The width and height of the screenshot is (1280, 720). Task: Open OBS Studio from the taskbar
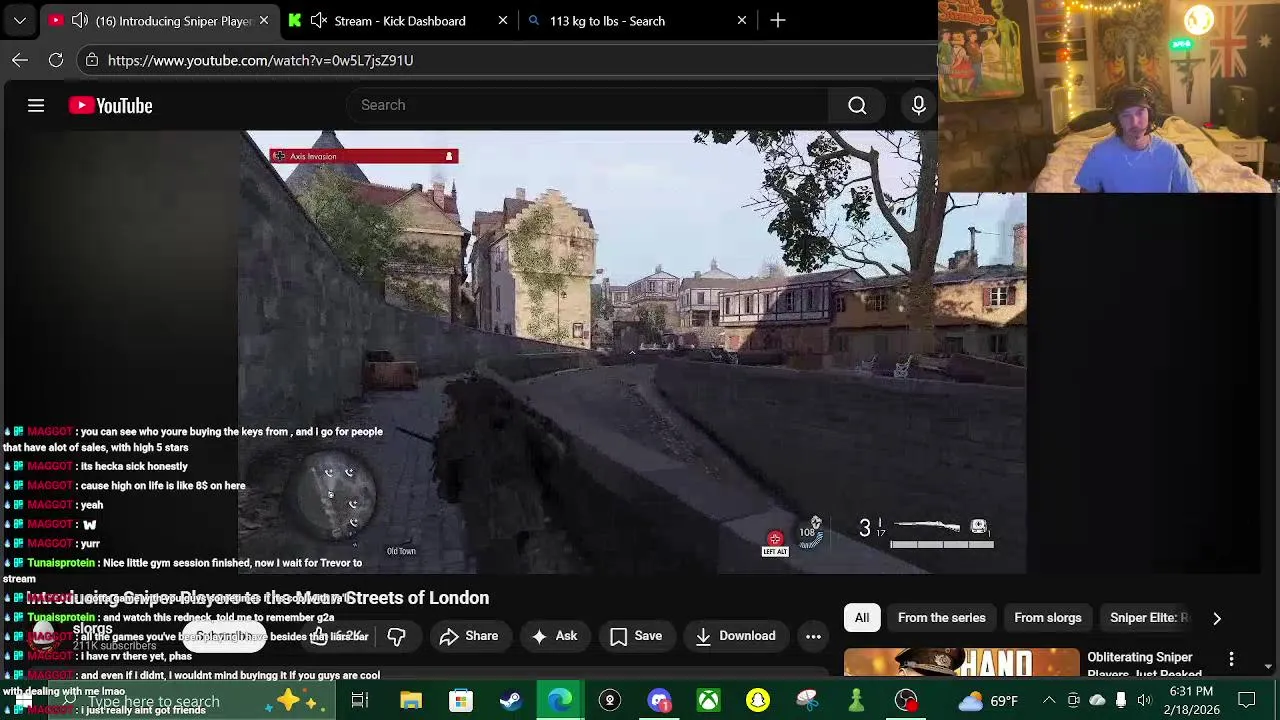(906, 701)
